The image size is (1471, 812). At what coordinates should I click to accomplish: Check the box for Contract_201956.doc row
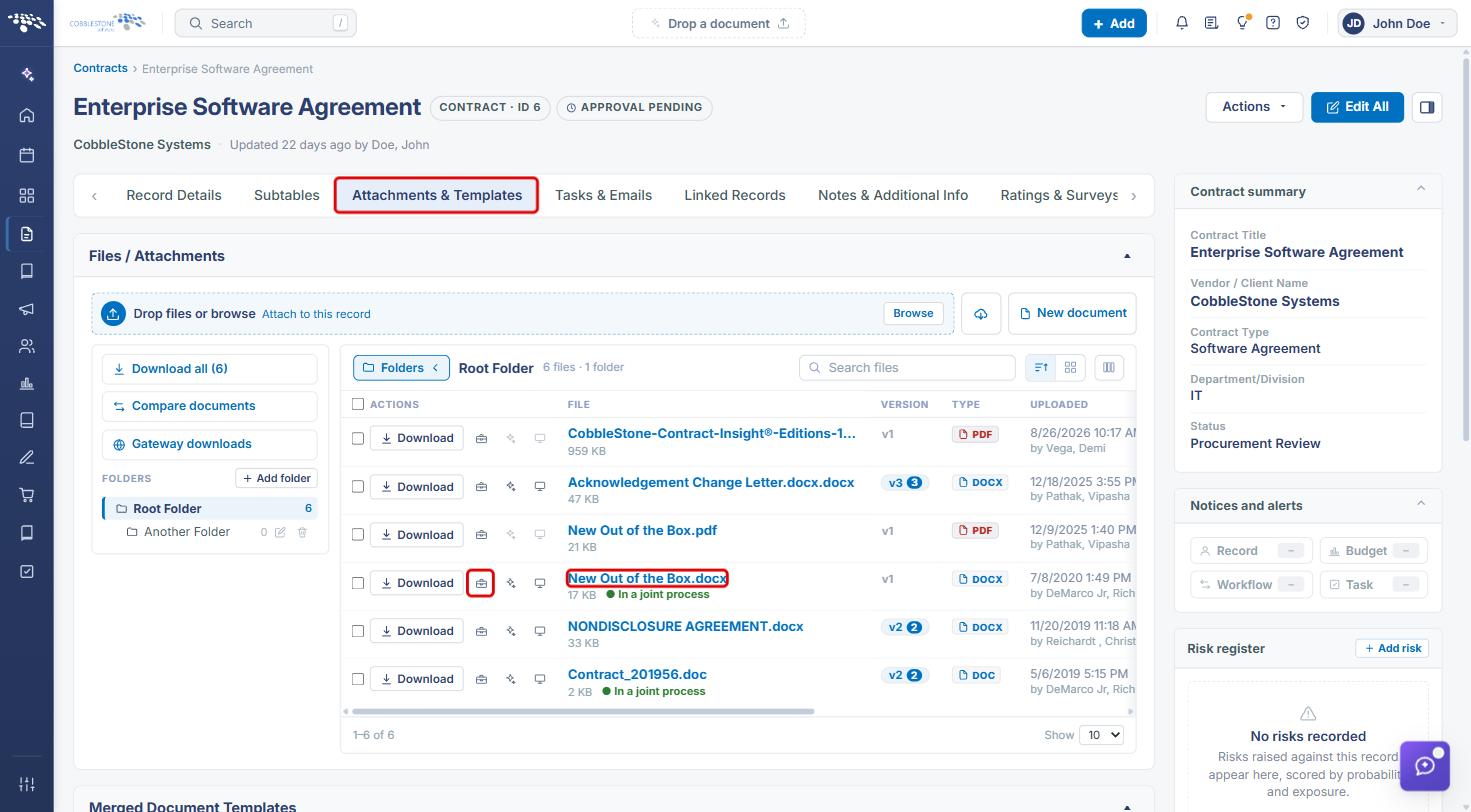pos(358,679)
